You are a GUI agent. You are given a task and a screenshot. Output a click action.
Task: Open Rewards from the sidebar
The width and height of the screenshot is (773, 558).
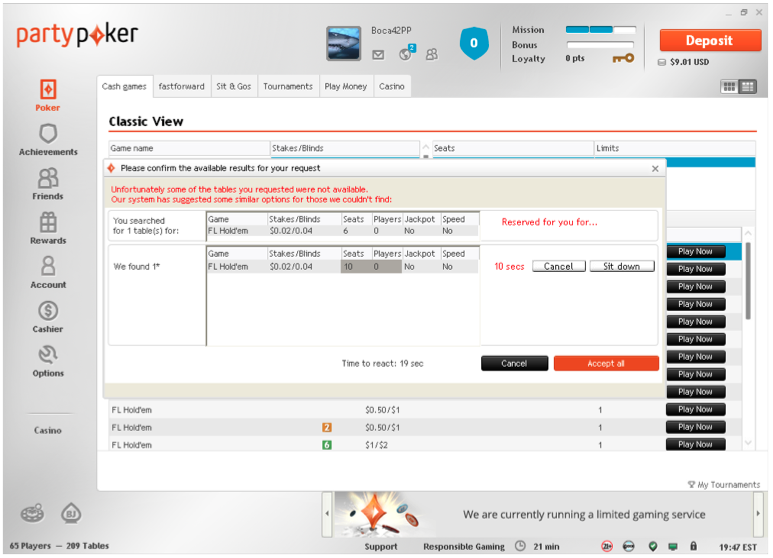coord(48,228)
